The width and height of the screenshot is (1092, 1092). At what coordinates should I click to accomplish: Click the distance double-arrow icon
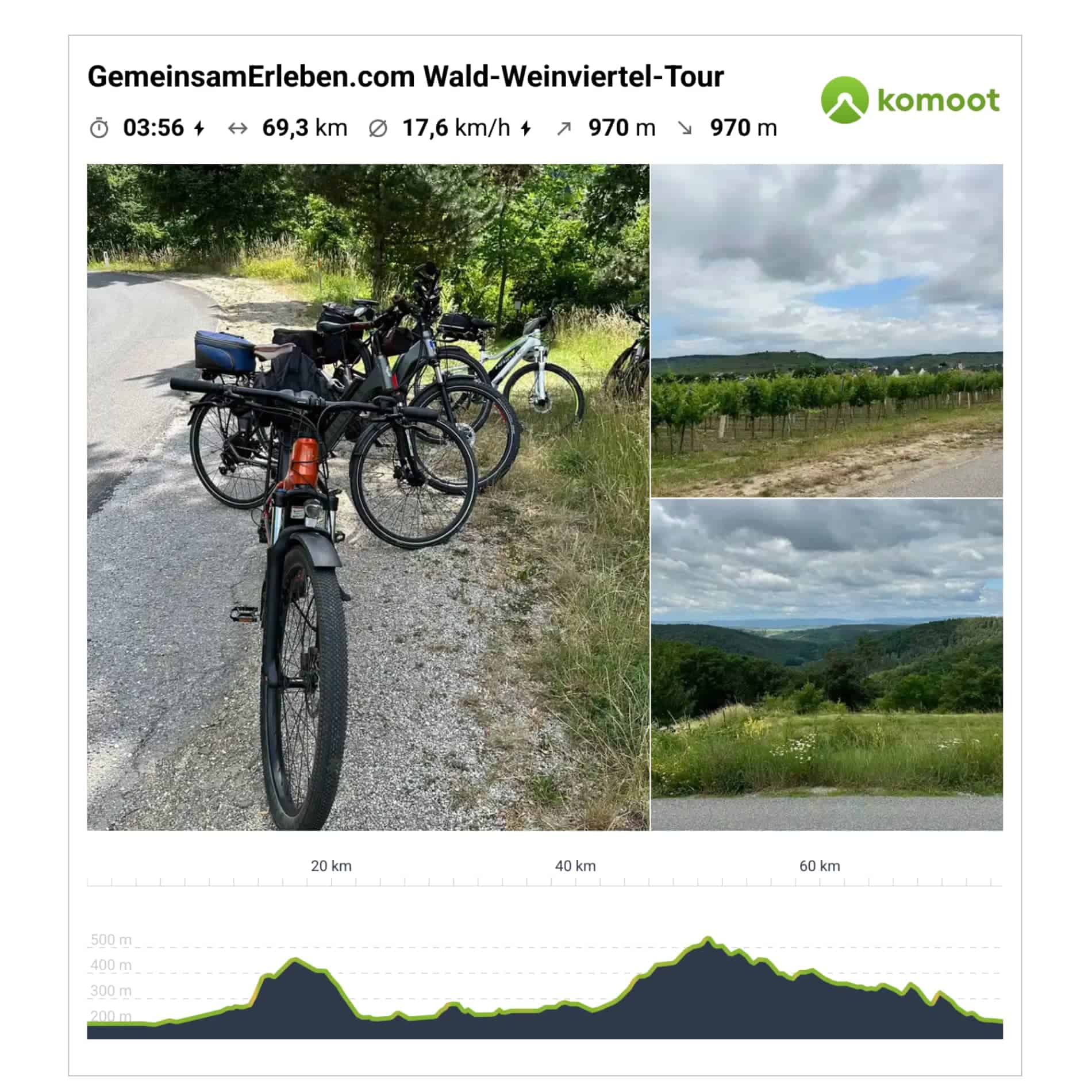(237, 128)
